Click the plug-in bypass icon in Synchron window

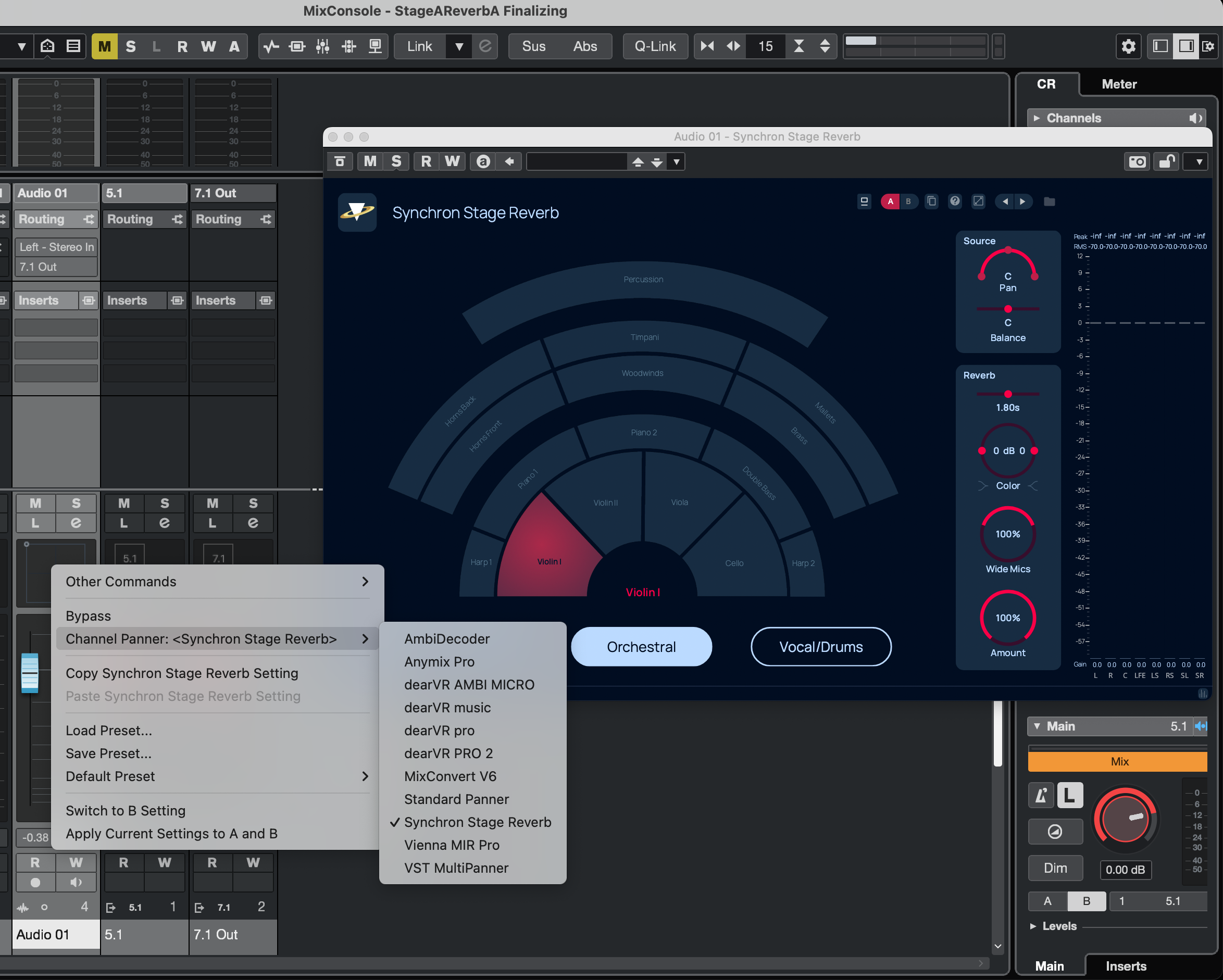point(340,161)
